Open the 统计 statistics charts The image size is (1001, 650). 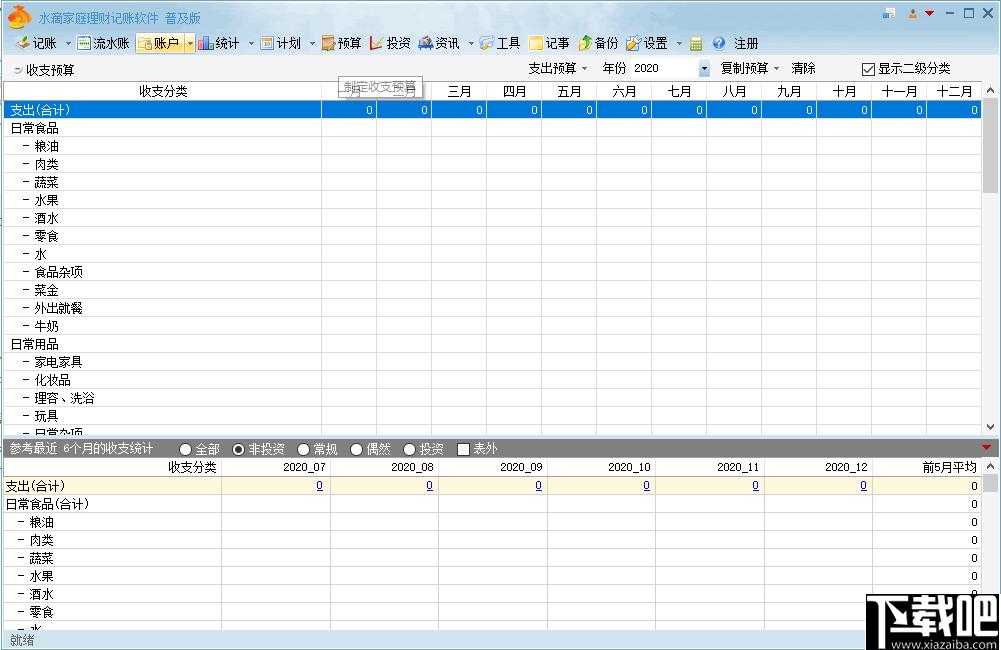(x=218, y=43)
